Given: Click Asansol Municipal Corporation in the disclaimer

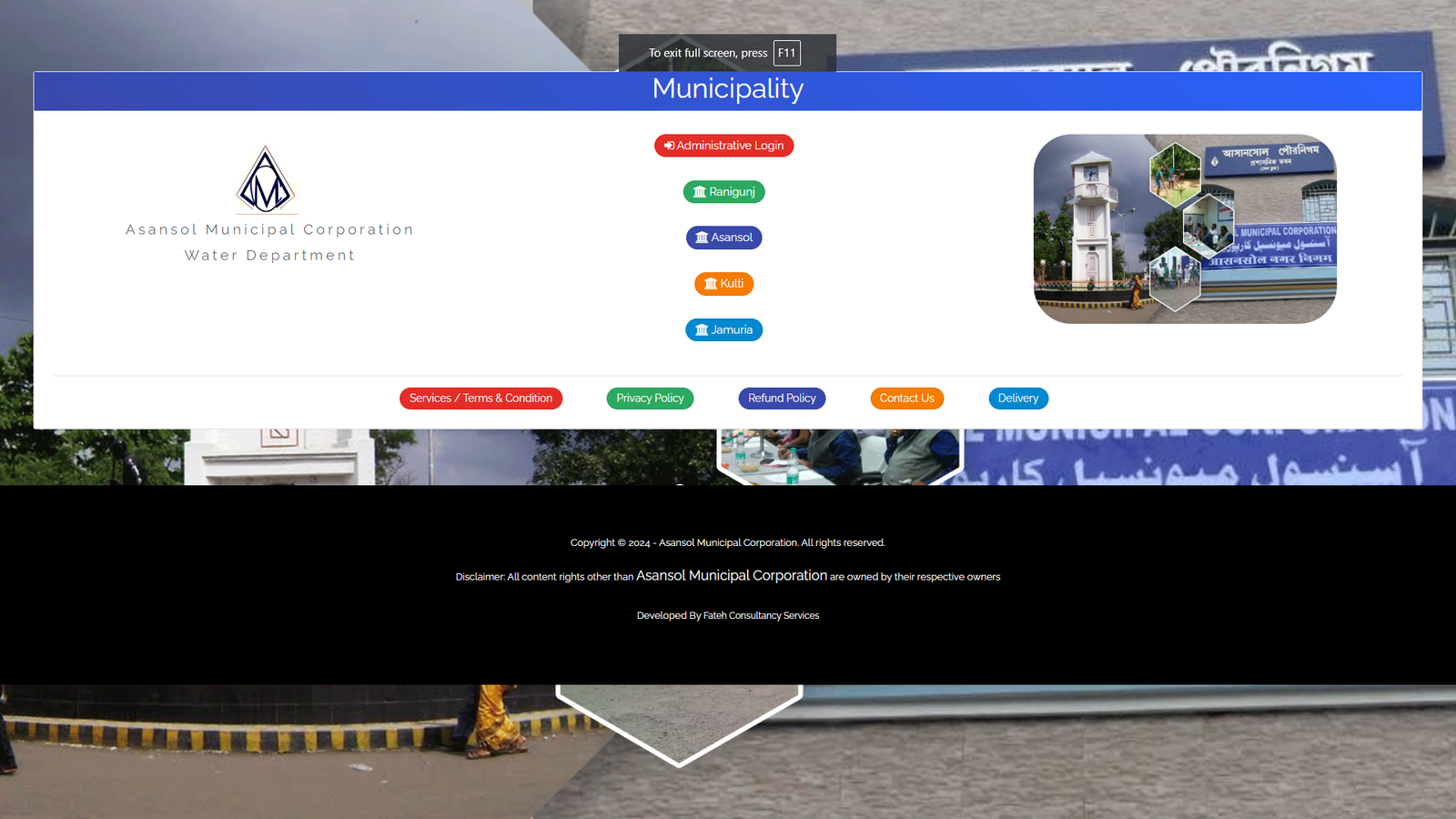Looking at the screenshot, I should tap(732, 576).
